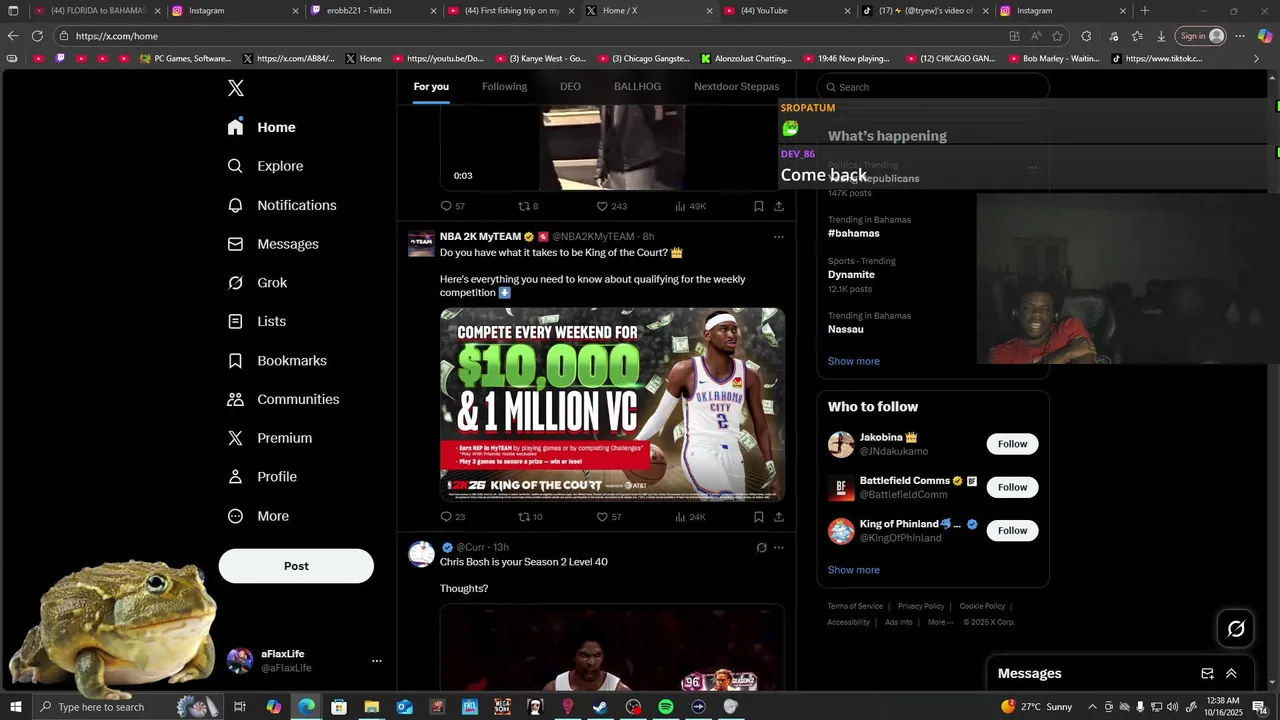Bookmark the NBA 2K MyTEAM post
This screenshot has height=720, width=1280.
click(759, 517)
